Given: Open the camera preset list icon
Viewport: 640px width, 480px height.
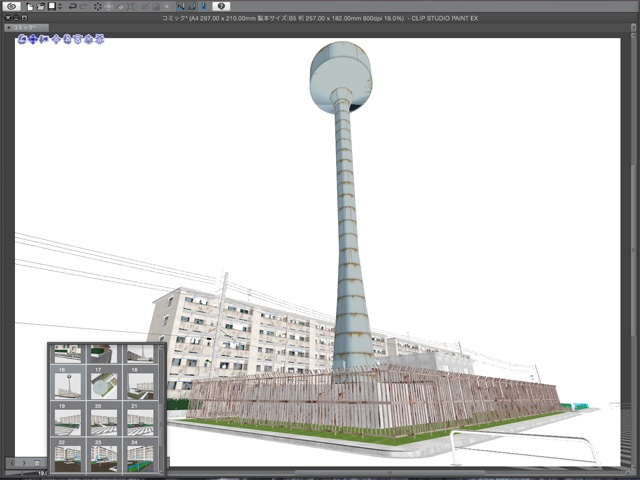Looking at the screenshot, I should [x=37, y=463].
